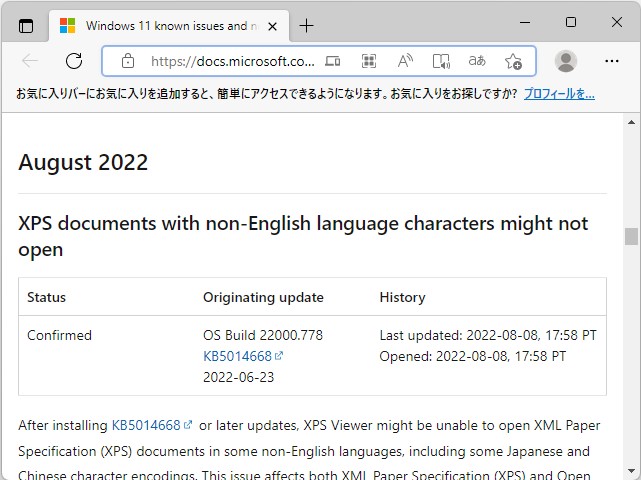Open the KB5014668 link in the paragraph

pos(152,425)
